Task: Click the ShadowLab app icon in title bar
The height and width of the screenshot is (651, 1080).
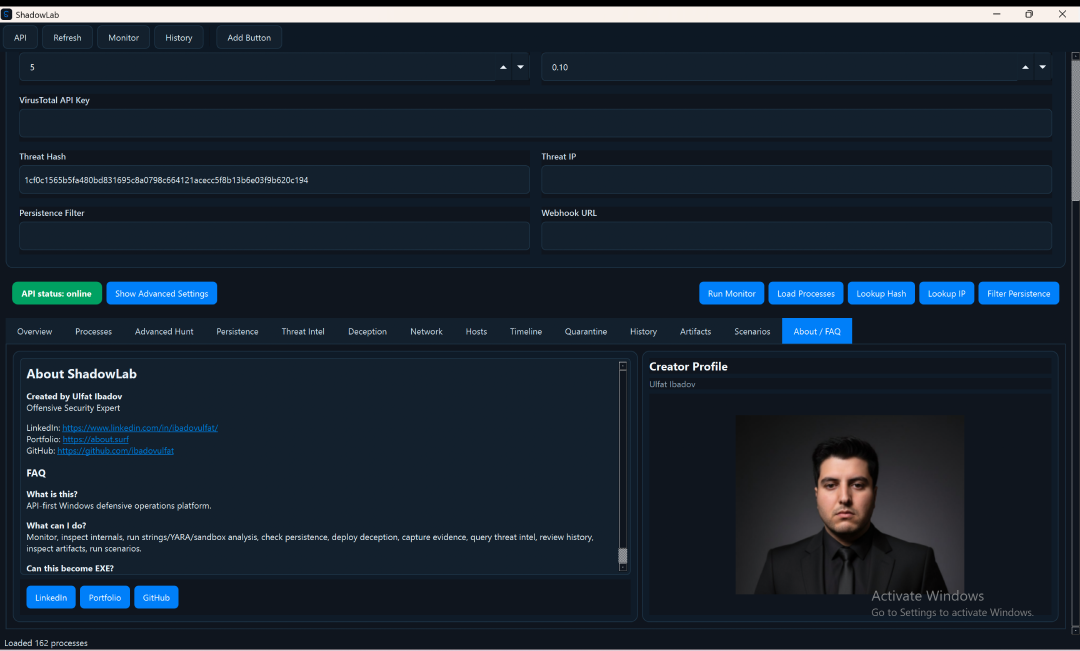Action: pyautogui.click(x=7, y=14)
